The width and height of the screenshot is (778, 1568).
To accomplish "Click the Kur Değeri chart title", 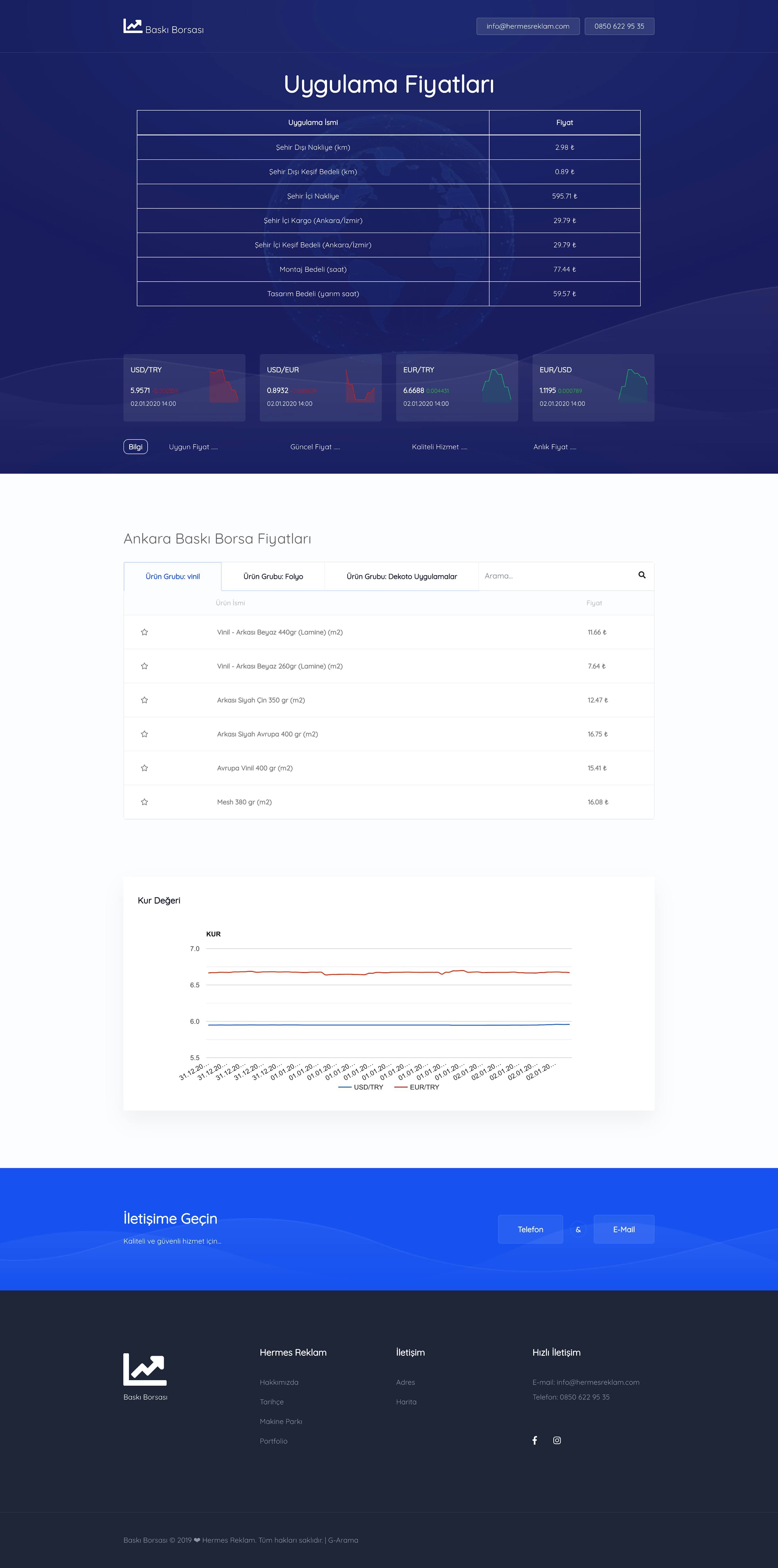I will 159,900.
